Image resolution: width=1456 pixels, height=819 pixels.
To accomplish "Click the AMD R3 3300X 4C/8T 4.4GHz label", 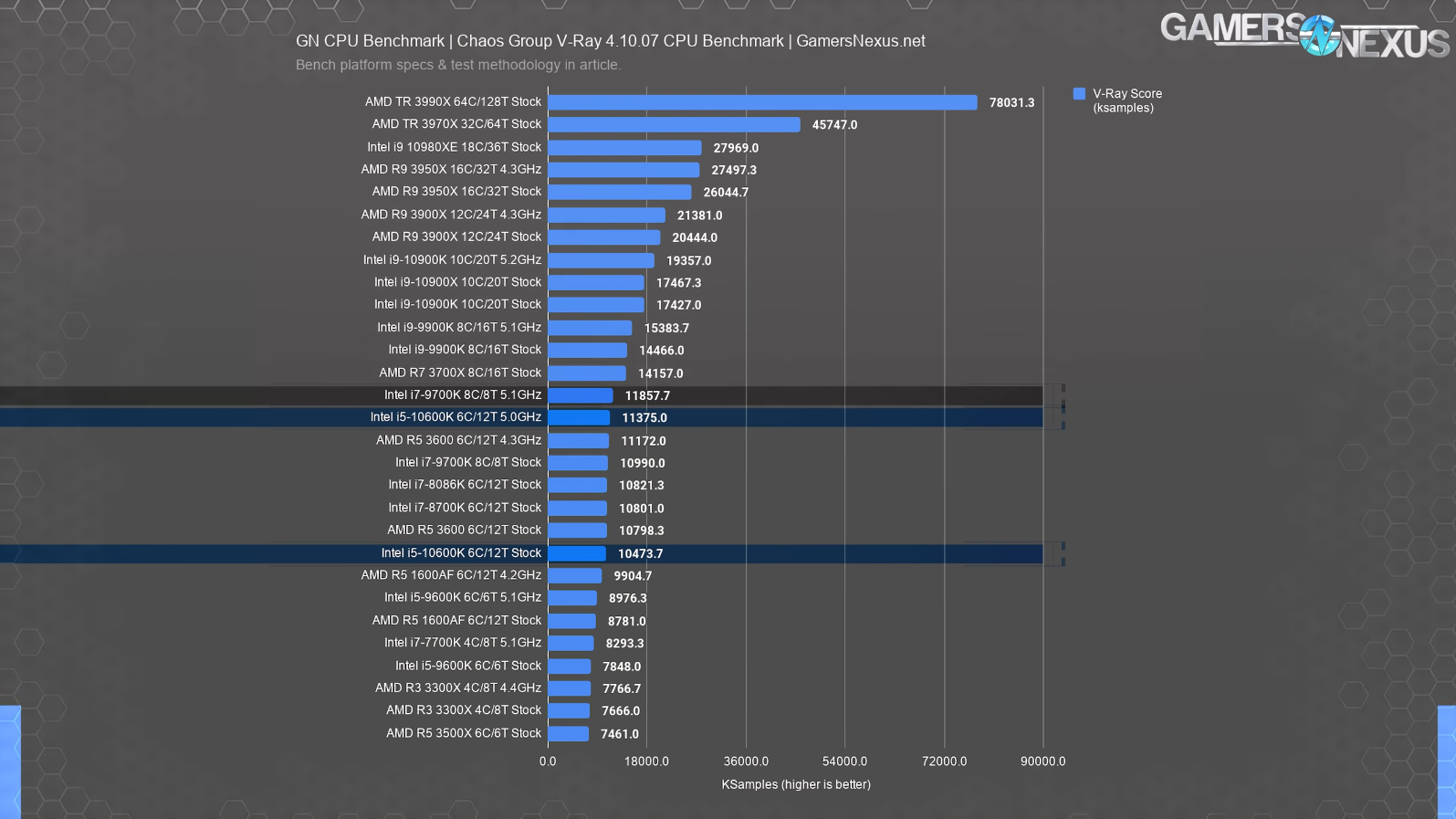I will point(458,688).
